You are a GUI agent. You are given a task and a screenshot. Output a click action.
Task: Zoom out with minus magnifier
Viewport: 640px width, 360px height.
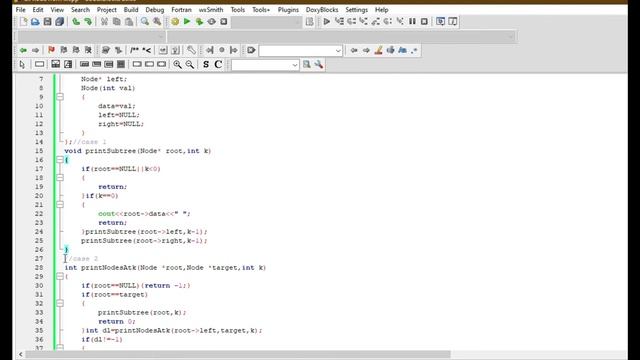(190, 64)
